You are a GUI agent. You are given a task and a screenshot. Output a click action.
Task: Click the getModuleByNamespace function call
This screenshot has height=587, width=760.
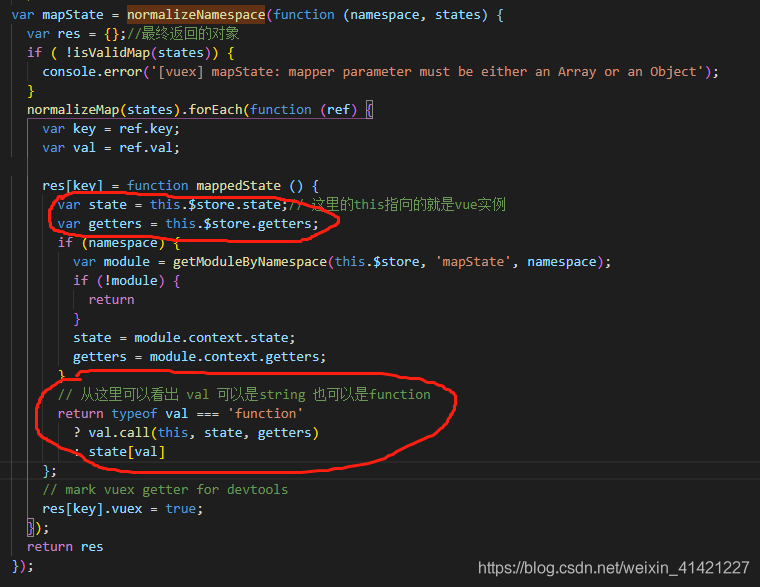coord(250,262)
